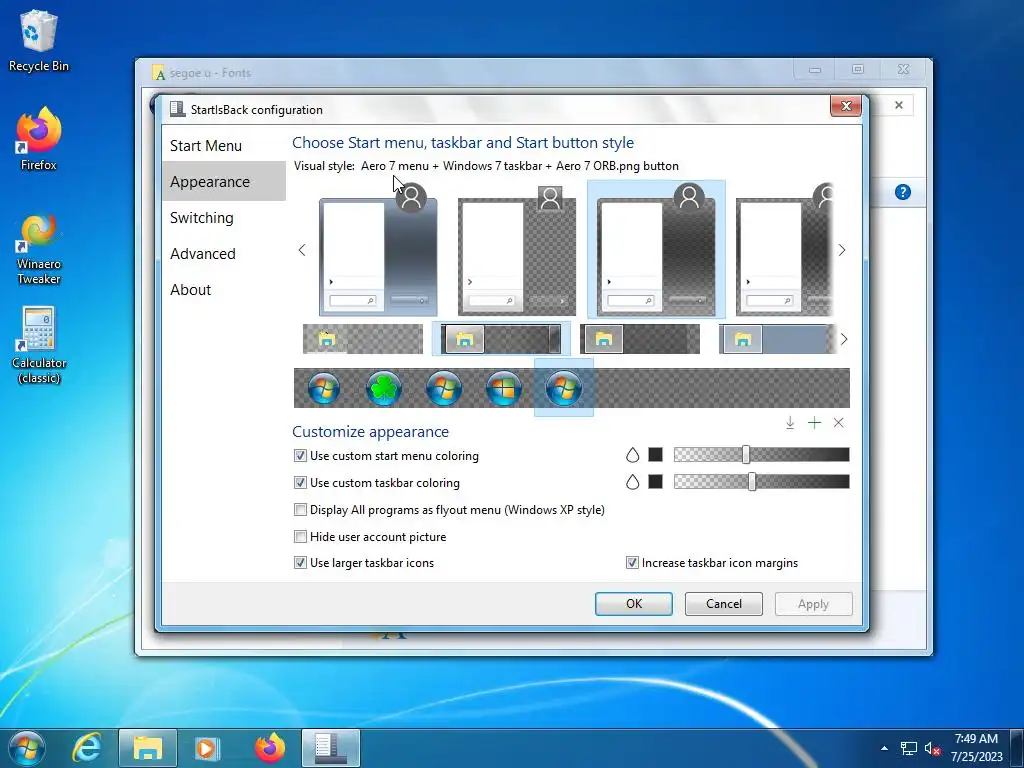Click the right chevron beside the menu style previews
This screenshot has width=1024, height=768.
click(x=842, y=250)
